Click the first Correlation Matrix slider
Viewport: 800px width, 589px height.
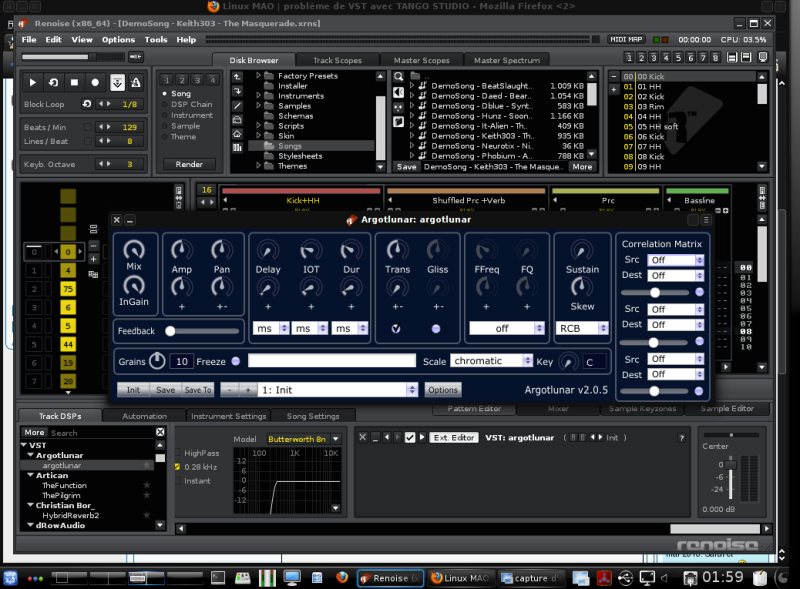[655, 292]
